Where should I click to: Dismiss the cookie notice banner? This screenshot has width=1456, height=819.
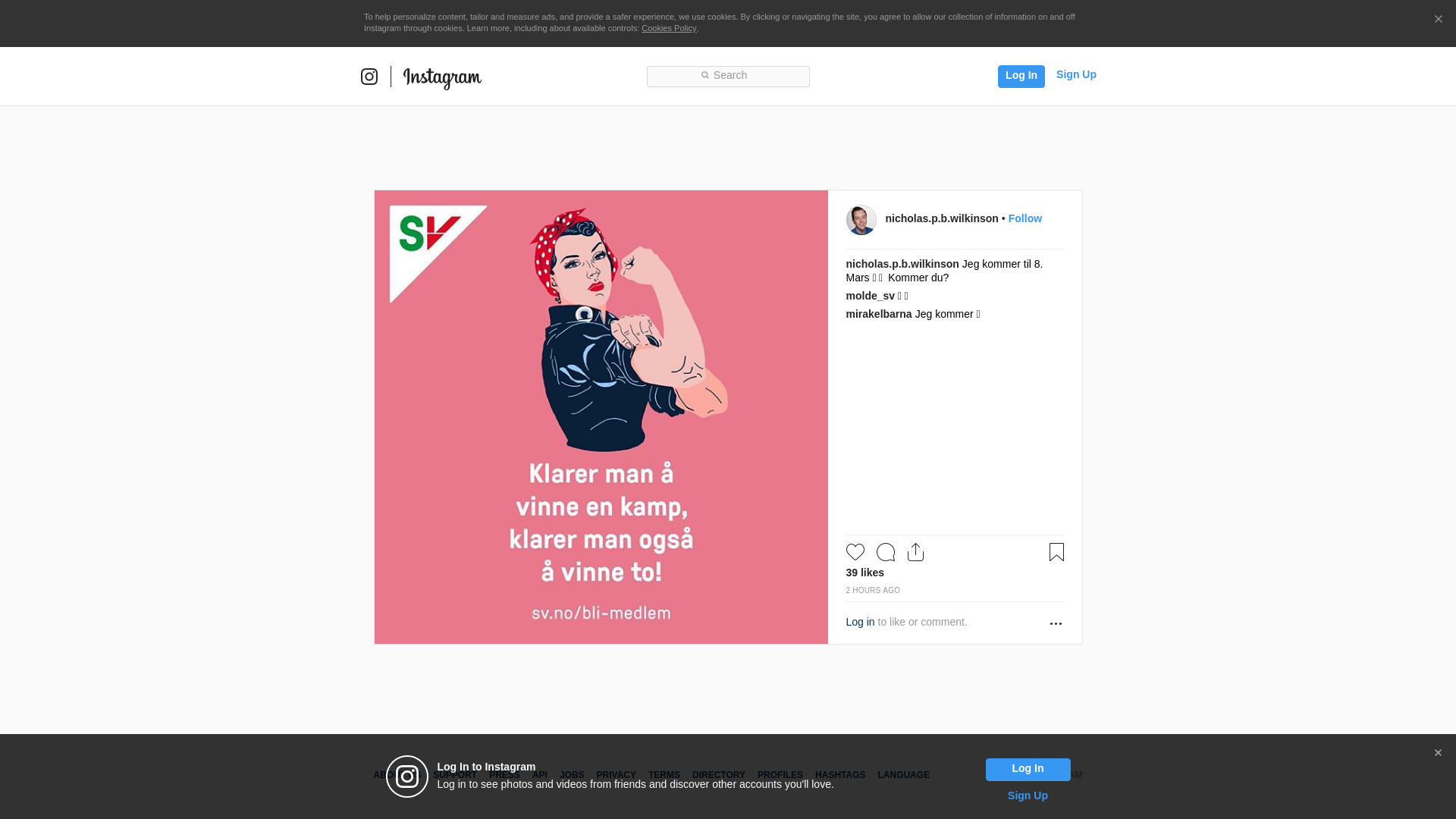point(1438,20)
